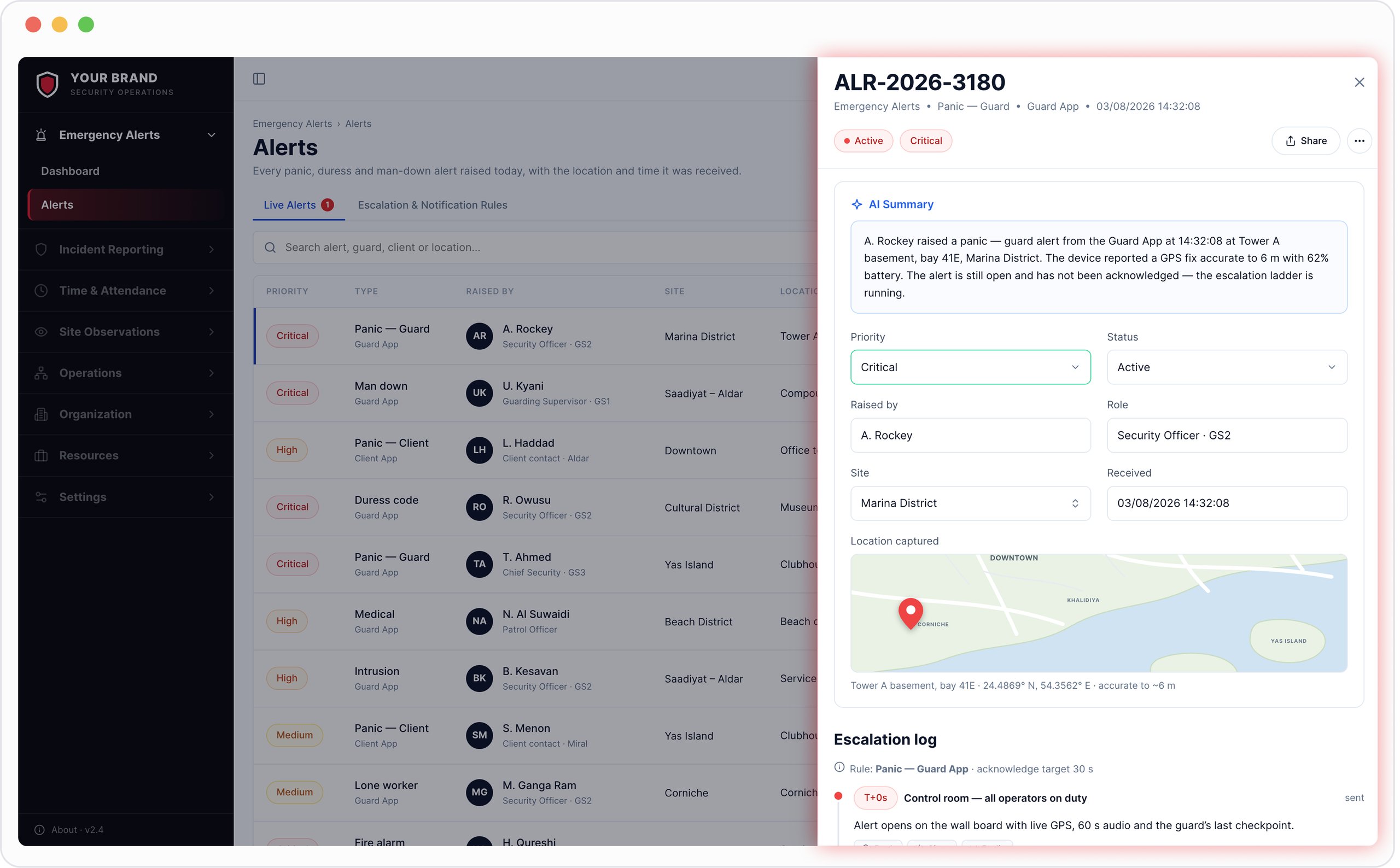Click the Emergency Alerts breadcrumb link
Viewport: 1400px width, 868px height.
[292, 124]
